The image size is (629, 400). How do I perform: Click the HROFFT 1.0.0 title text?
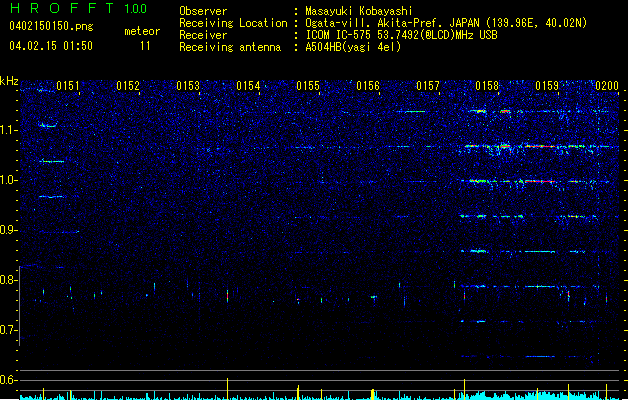coord(79,8)
